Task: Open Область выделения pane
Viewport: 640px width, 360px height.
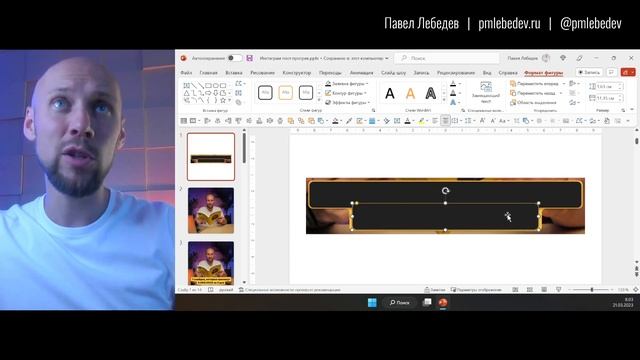Action: (x=533, y=102)
